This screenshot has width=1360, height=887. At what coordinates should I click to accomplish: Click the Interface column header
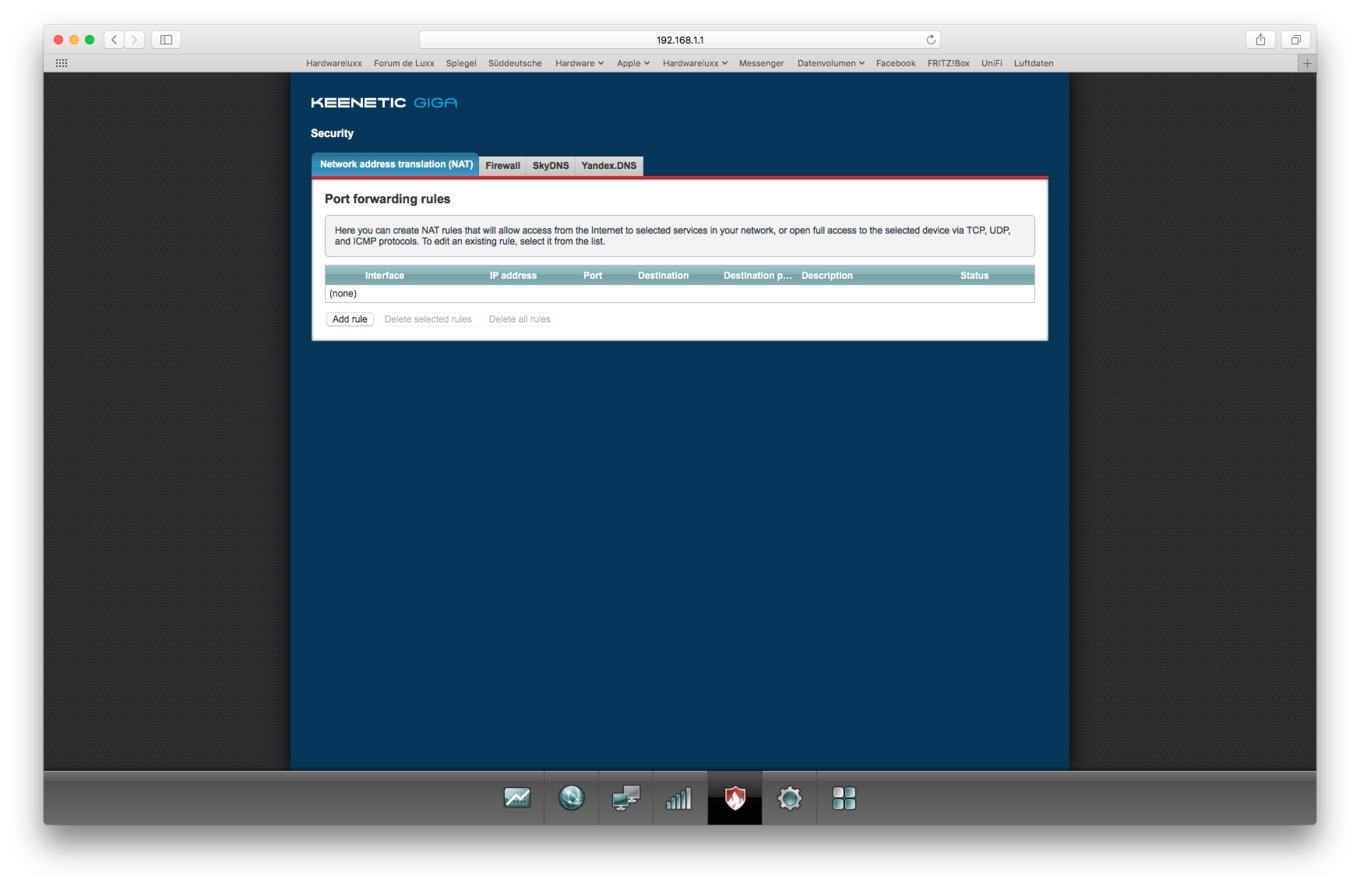point(384,275)
